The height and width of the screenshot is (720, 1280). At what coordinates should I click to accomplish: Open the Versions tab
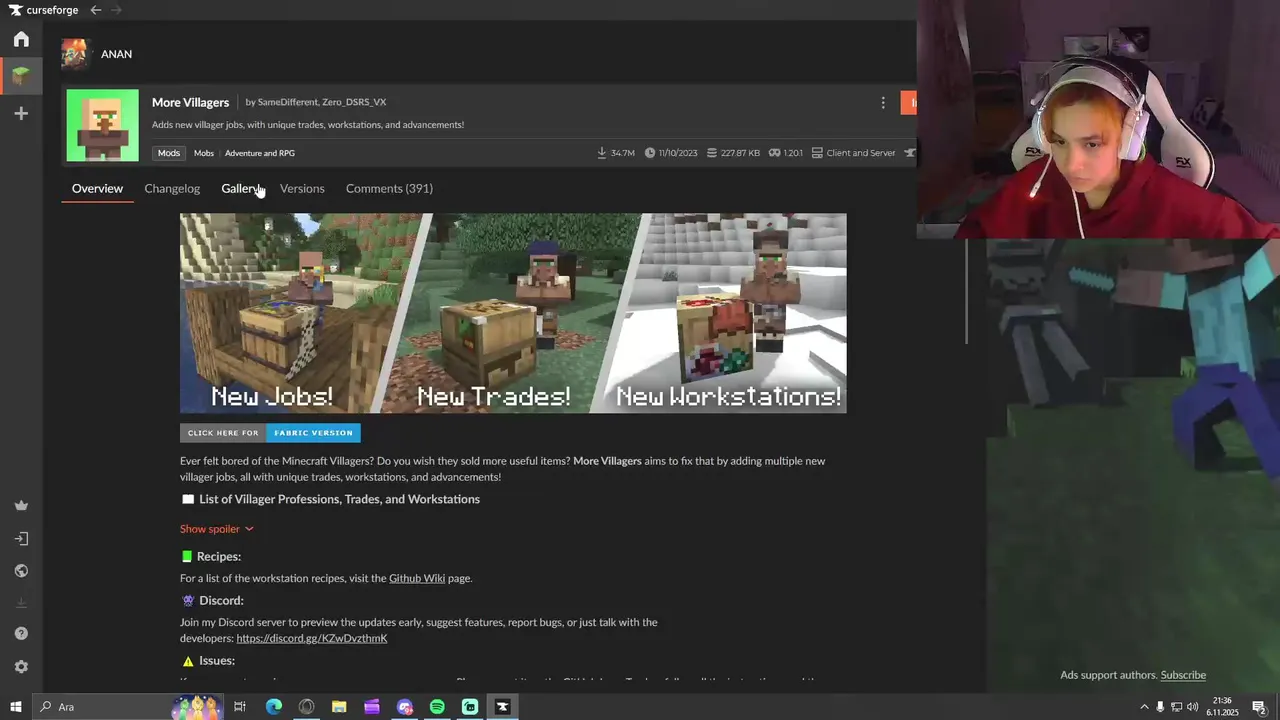coord(302,188)
